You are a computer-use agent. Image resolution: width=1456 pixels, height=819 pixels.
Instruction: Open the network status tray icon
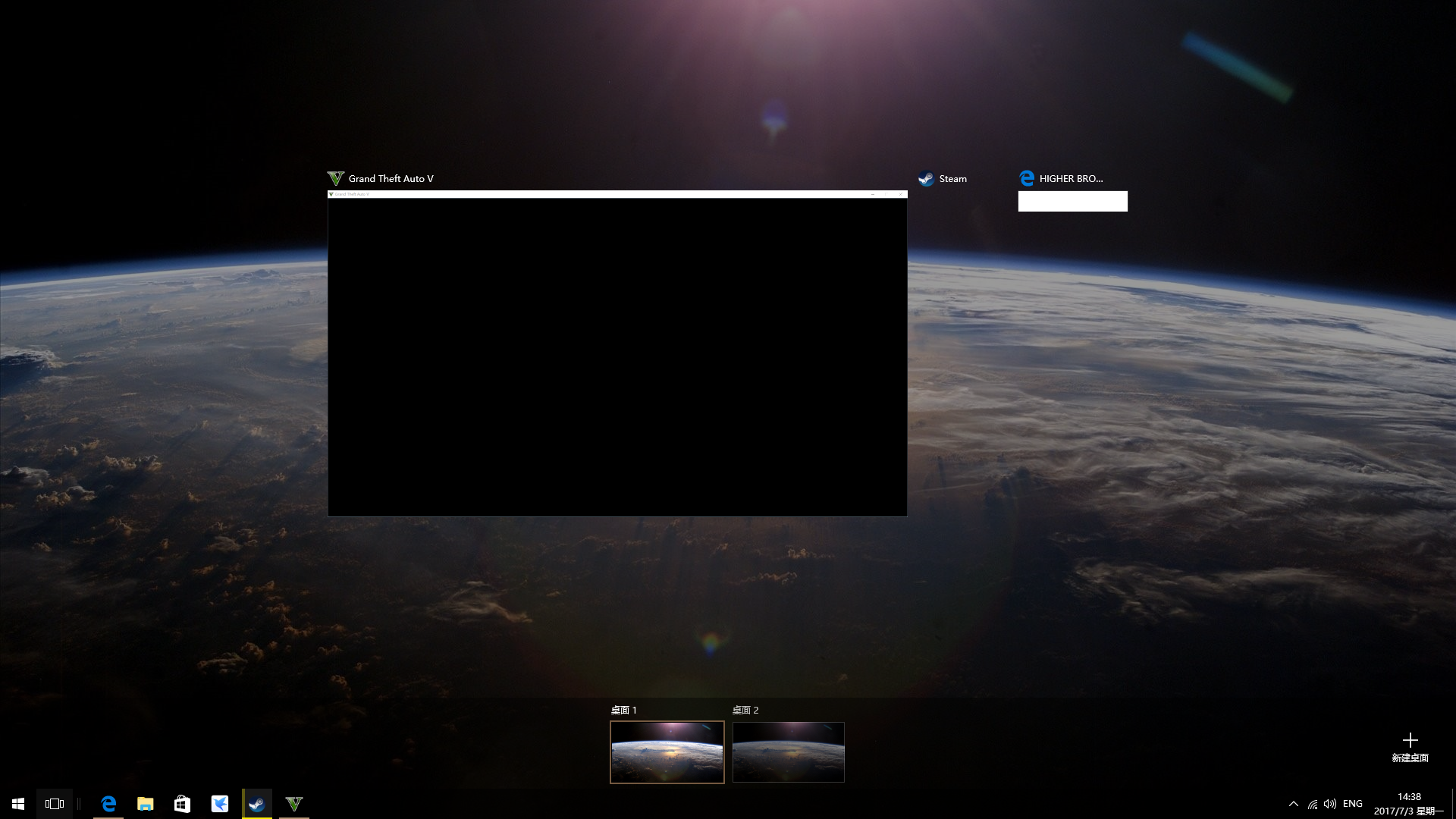(x=1313, y=804)
